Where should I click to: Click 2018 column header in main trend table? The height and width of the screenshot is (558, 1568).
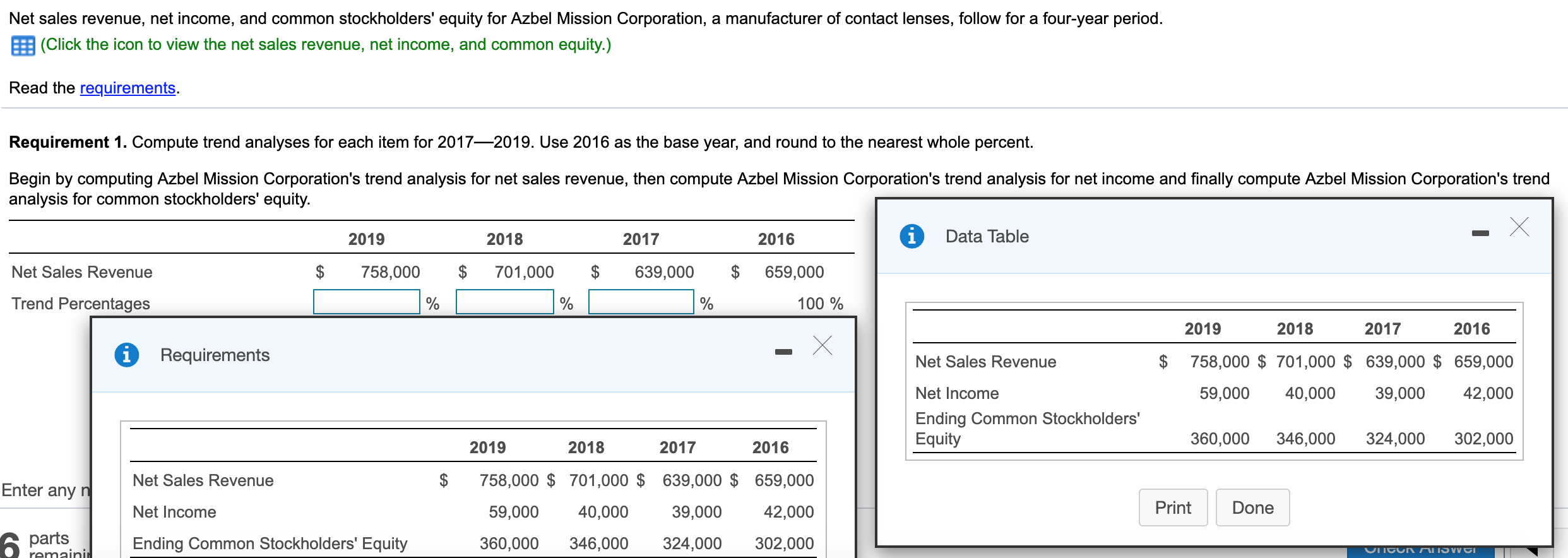[504, 239]
